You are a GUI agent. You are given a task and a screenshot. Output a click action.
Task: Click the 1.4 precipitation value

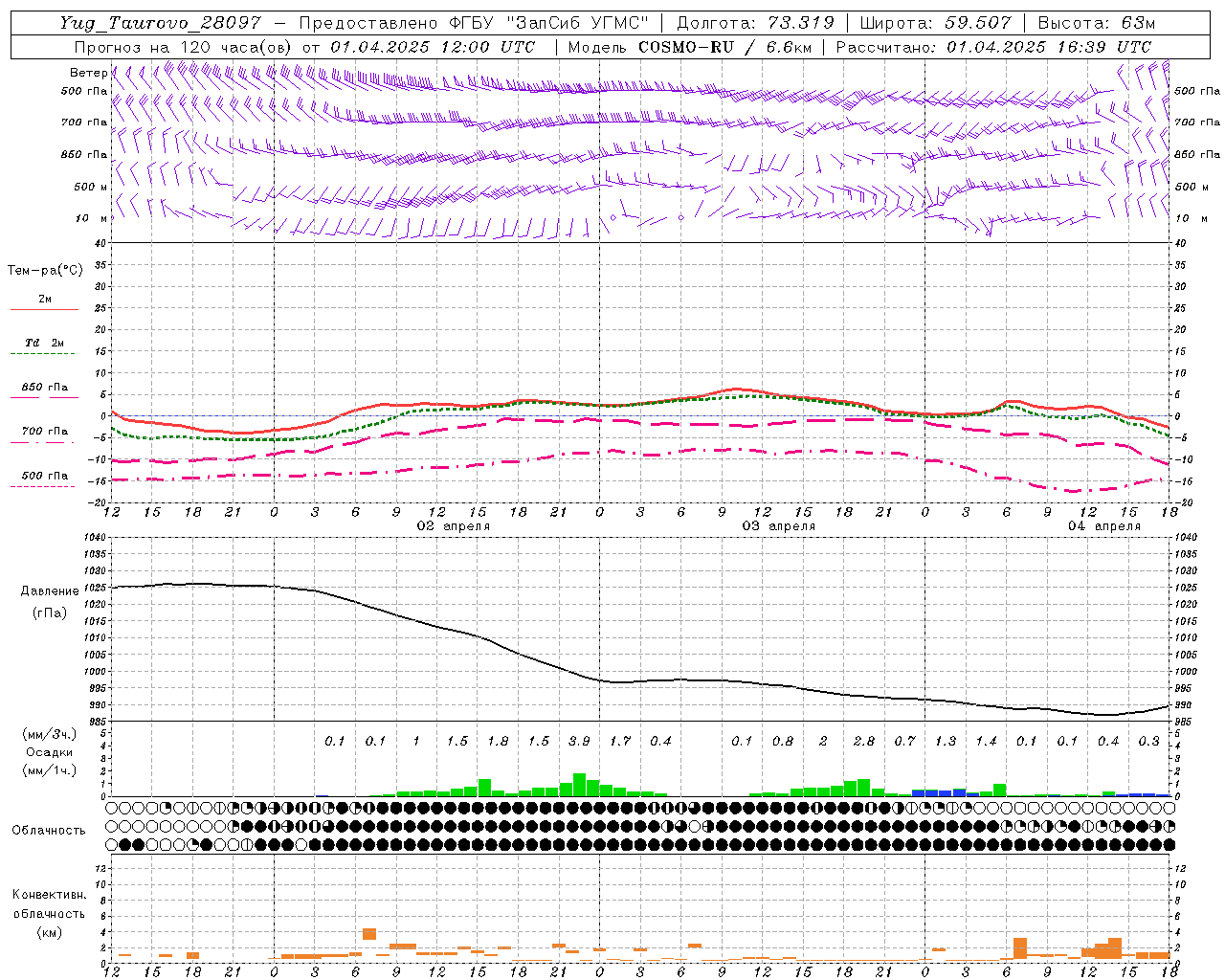(x=987, y=741)
